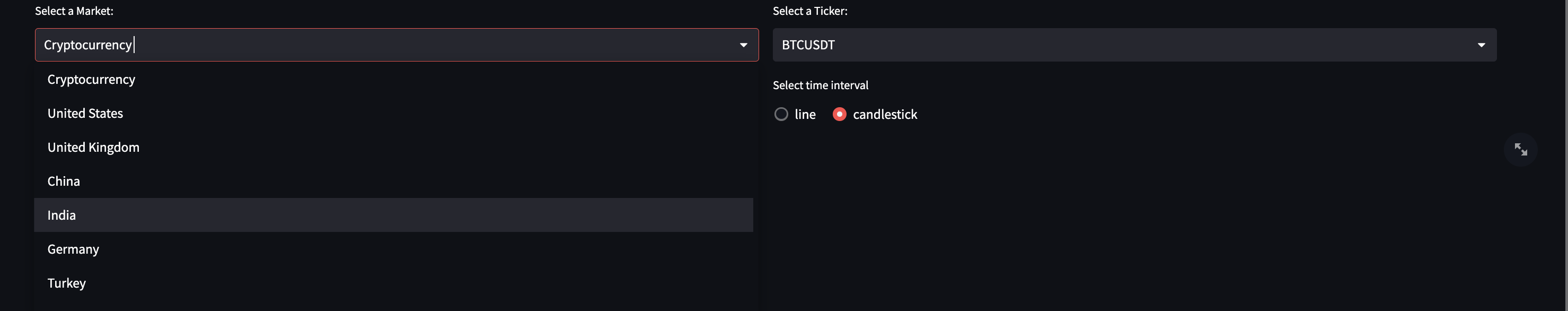Collapse the Market list using its arrow
Image resolution: width=1568 pixels, height=311 pixels.
743,45
